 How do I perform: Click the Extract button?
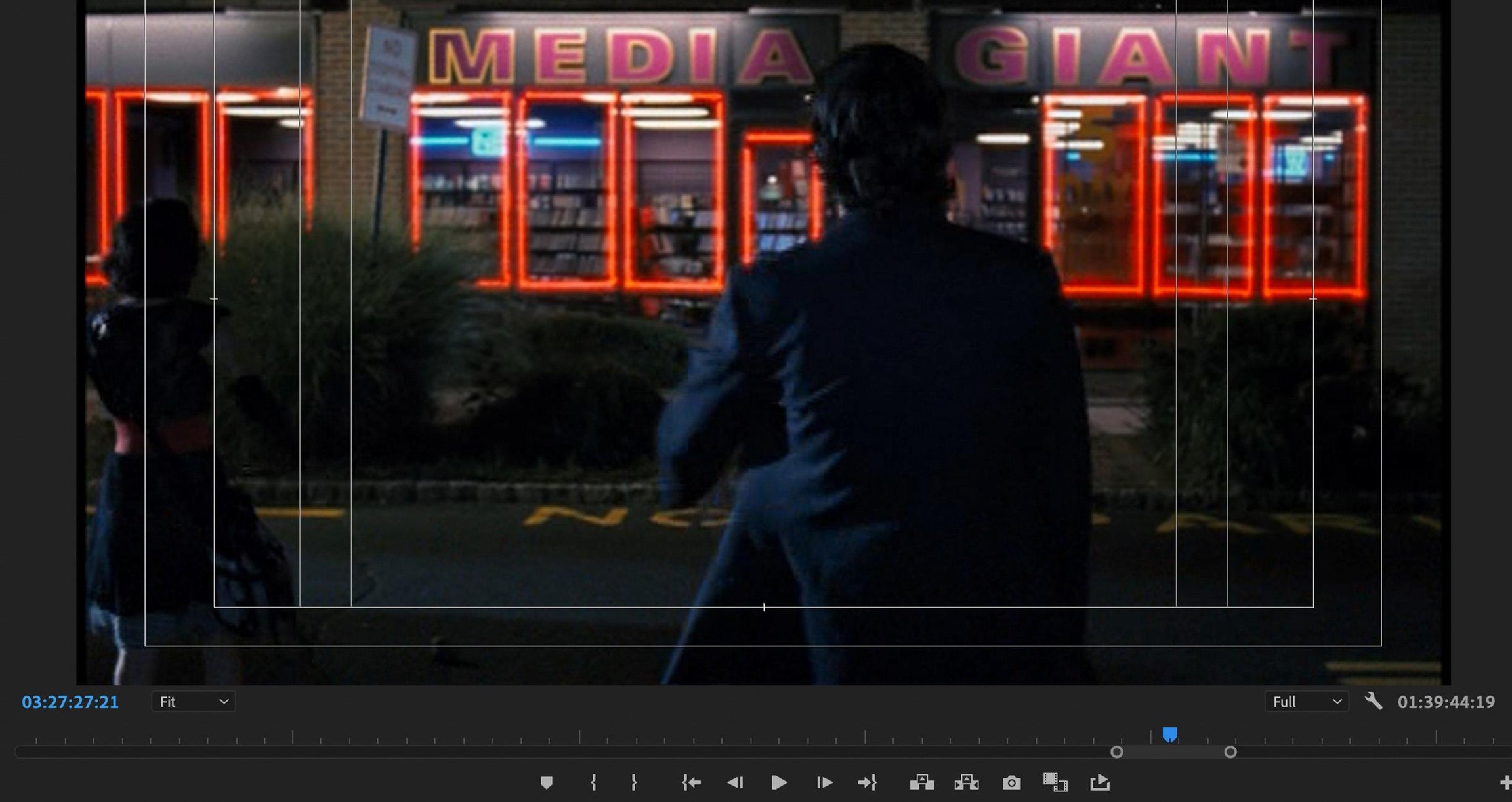point(967,782)
